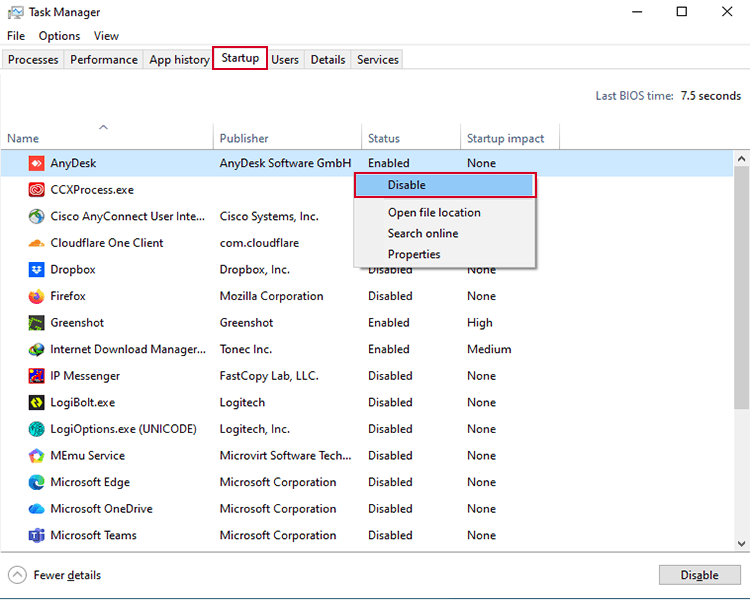The height and width of the screenshot is (600, 750).
Task: Click the CCXProcess.exe Creative Cloud icon
Action: tap(36, 190)
